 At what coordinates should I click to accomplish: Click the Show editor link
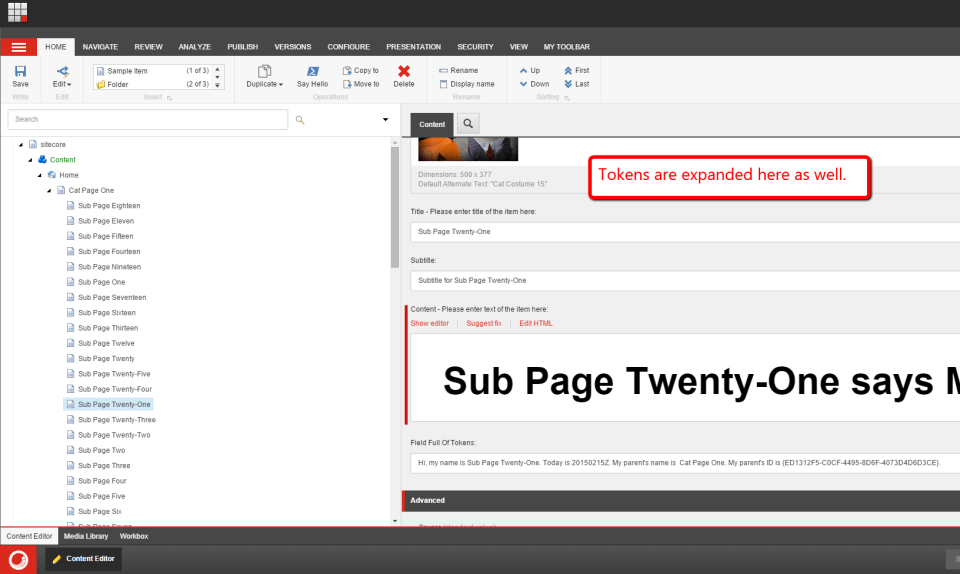[429, 323]
